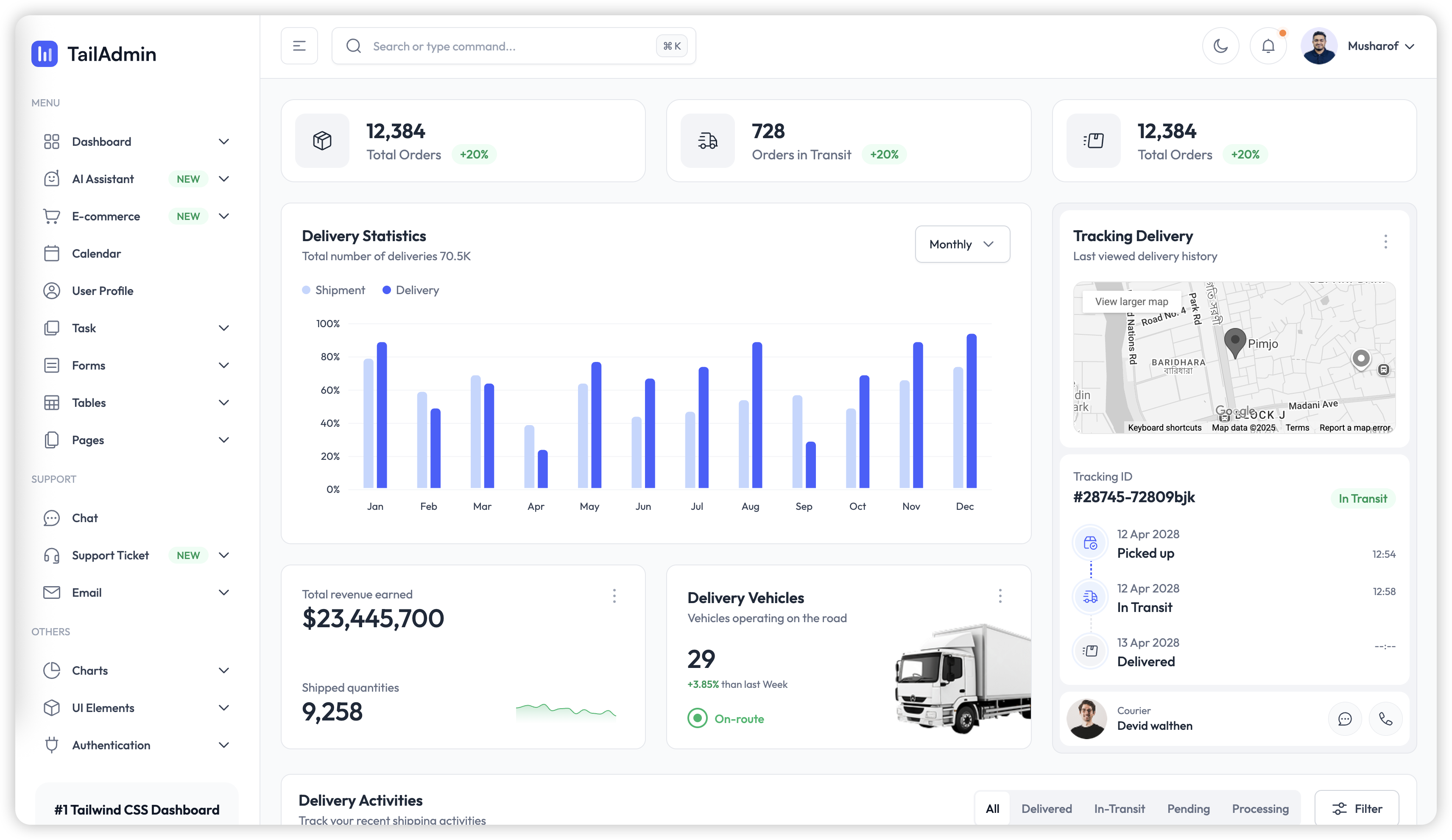Image resolution: width=1452 pixels, height=840 pixels.
Task: Open the Monthly period dropdown
Action: [x=962, y=244]
